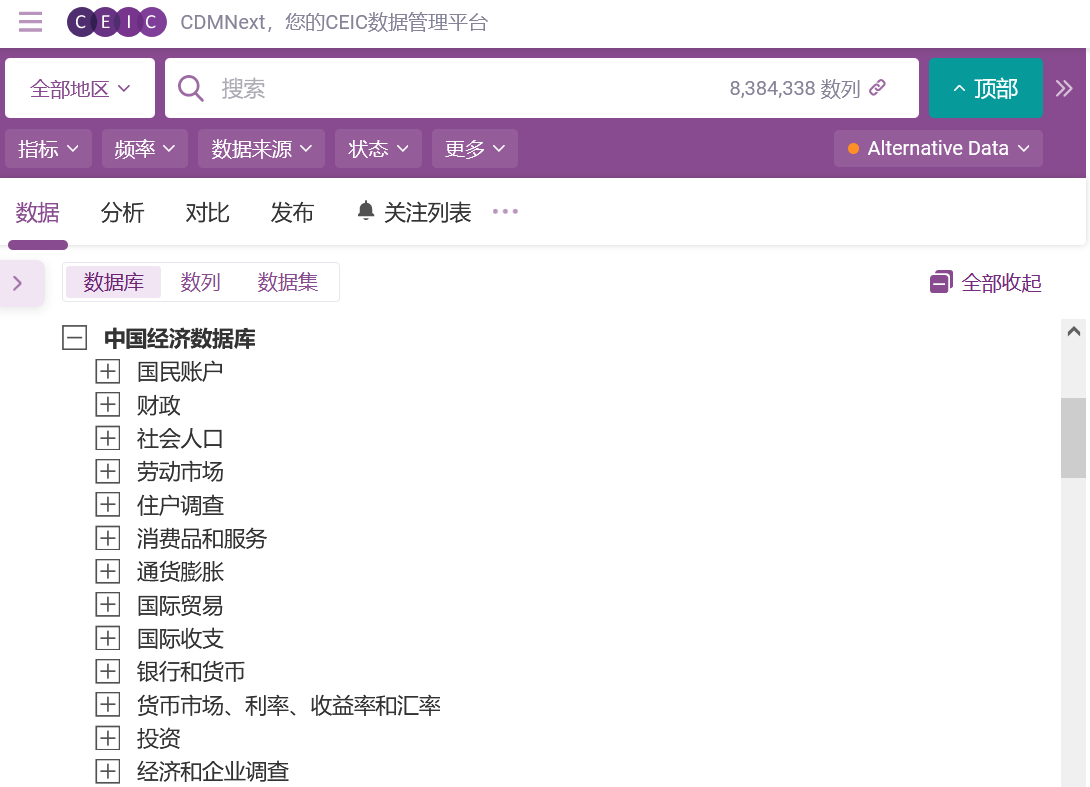Open the Alternative Data dropdown
The image size is (1090, 787).
(x=938, y=148)
